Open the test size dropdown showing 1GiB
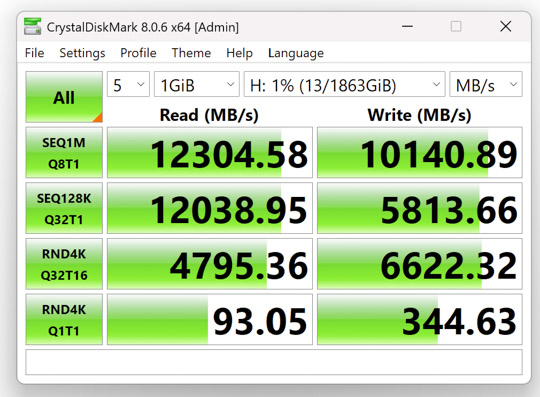 click(197, 84)
